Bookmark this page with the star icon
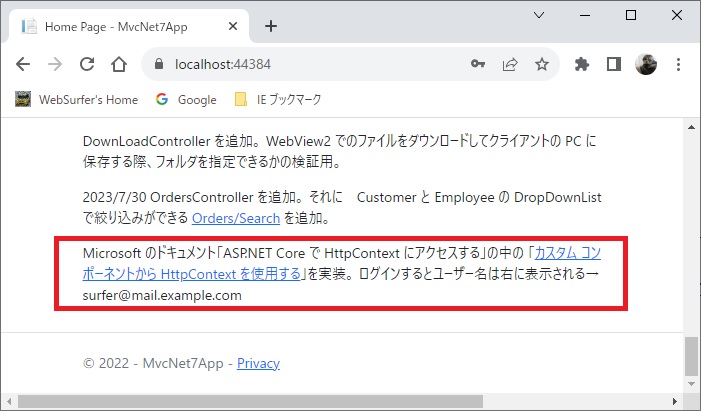 click(x=542, y=64)
